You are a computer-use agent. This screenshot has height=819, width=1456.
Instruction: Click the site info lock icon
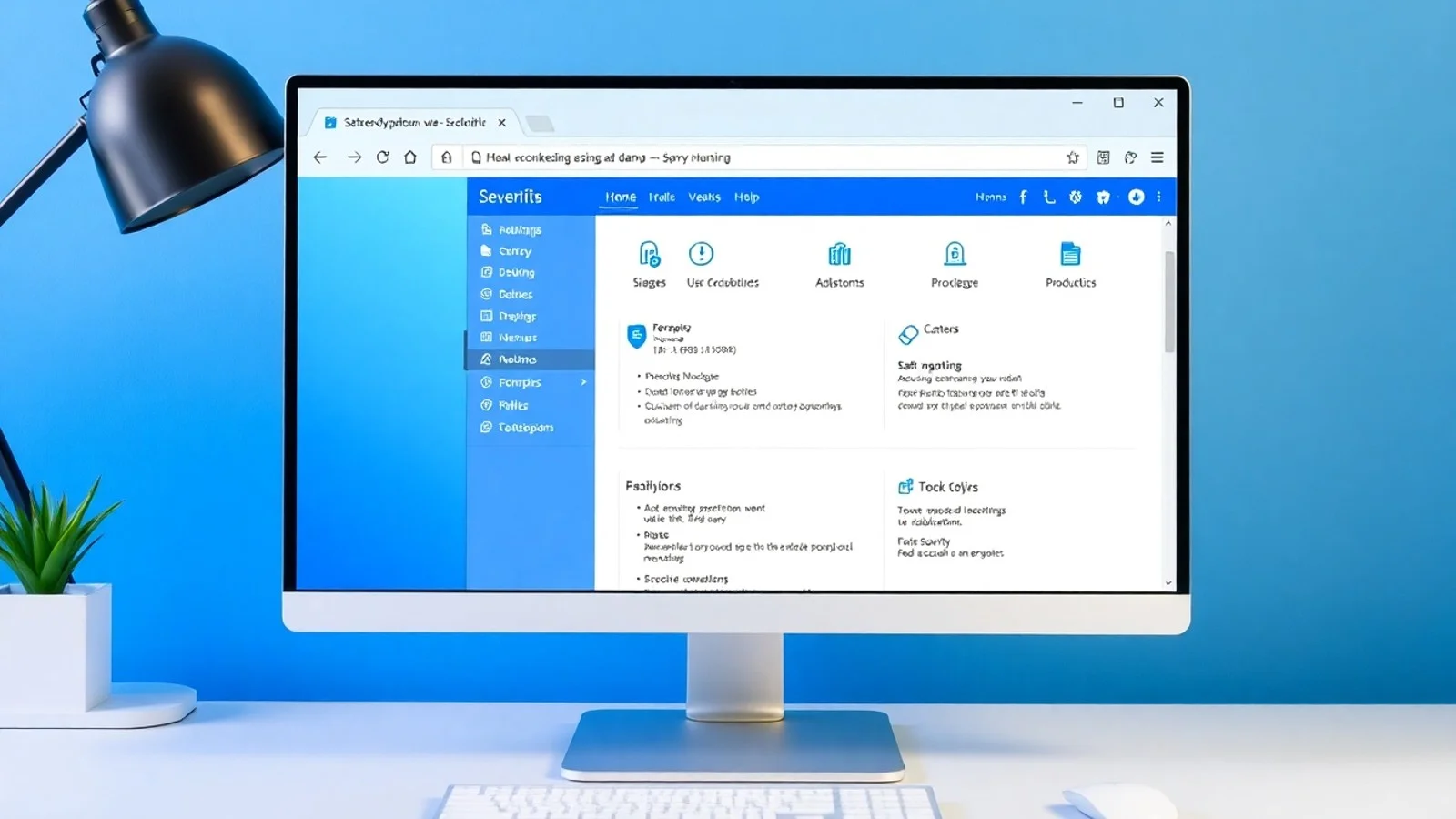point(446,157)
